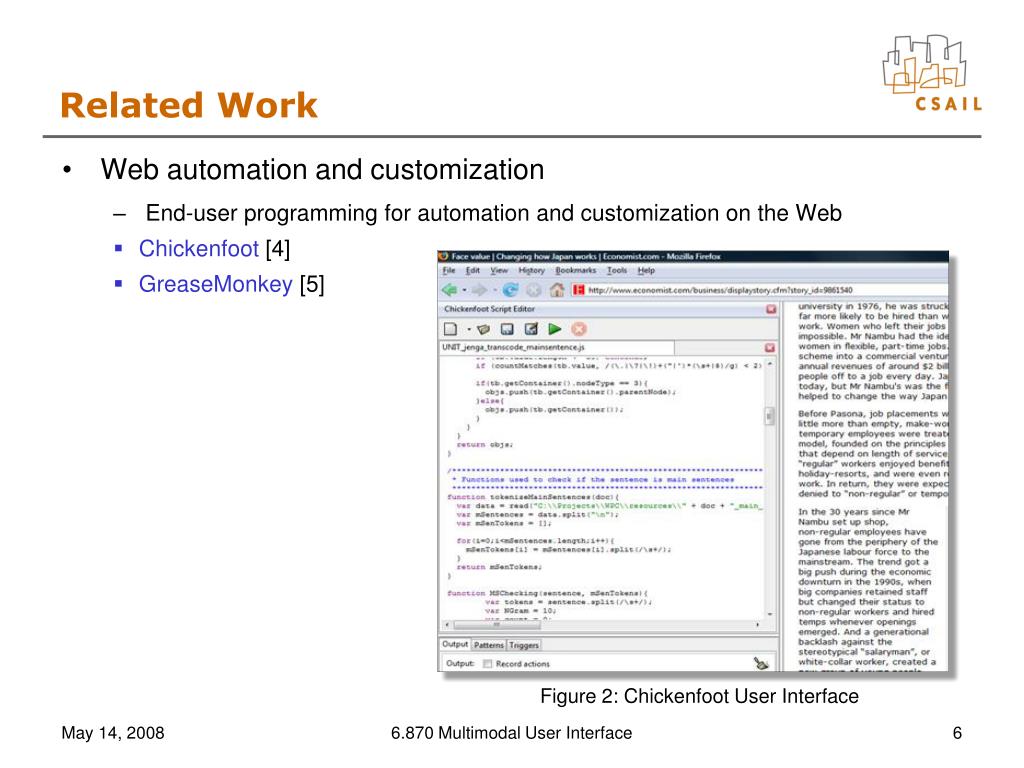Image resolution: width=1024 pixels, height=768 pixels.
Task: Click the 'function MSChecking' code line
Action: [x=547, y=593]
